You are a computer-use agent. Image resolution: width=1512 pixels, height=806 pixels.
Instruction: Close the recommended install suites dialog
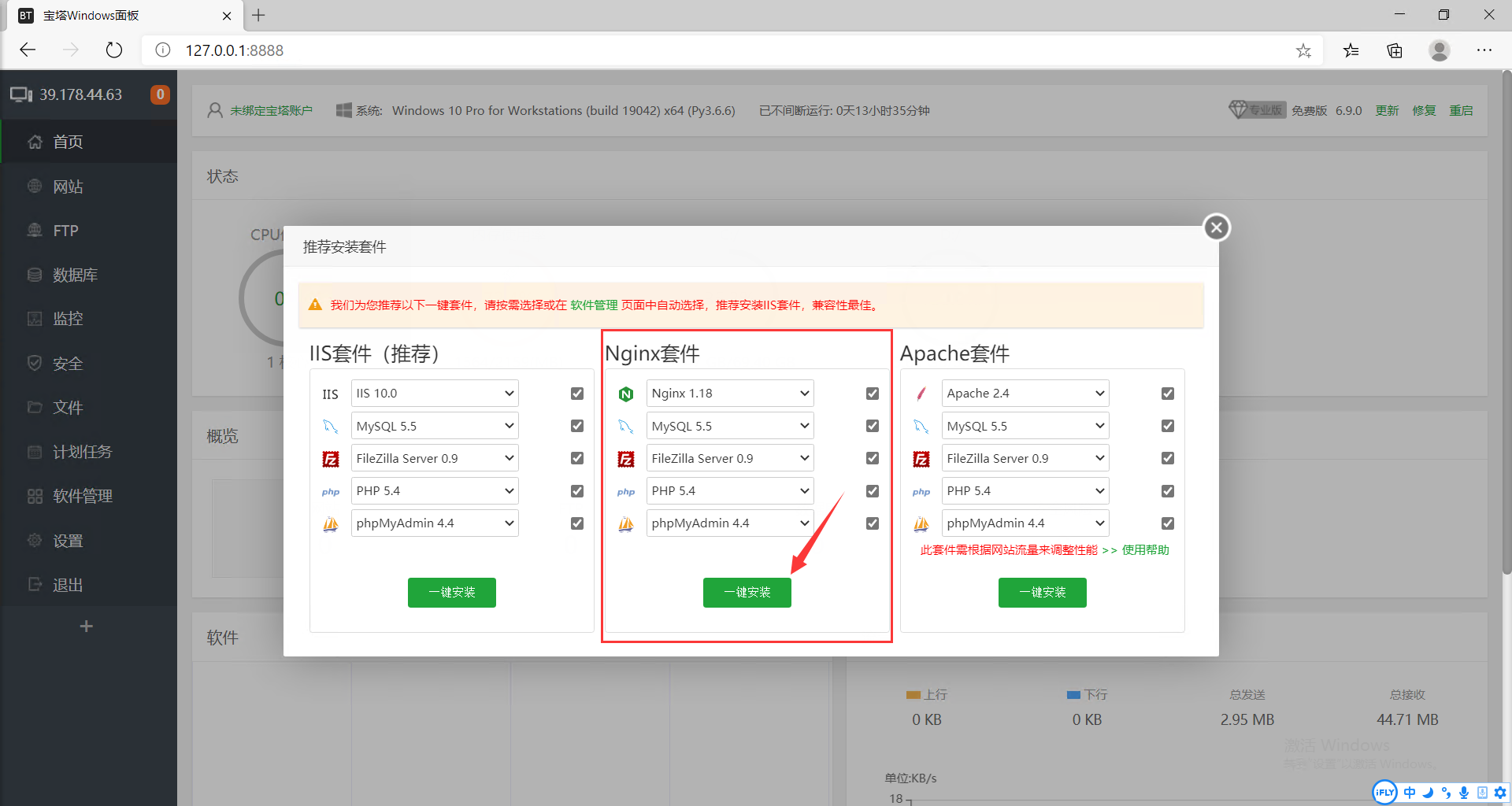[x=1217, y=227]
